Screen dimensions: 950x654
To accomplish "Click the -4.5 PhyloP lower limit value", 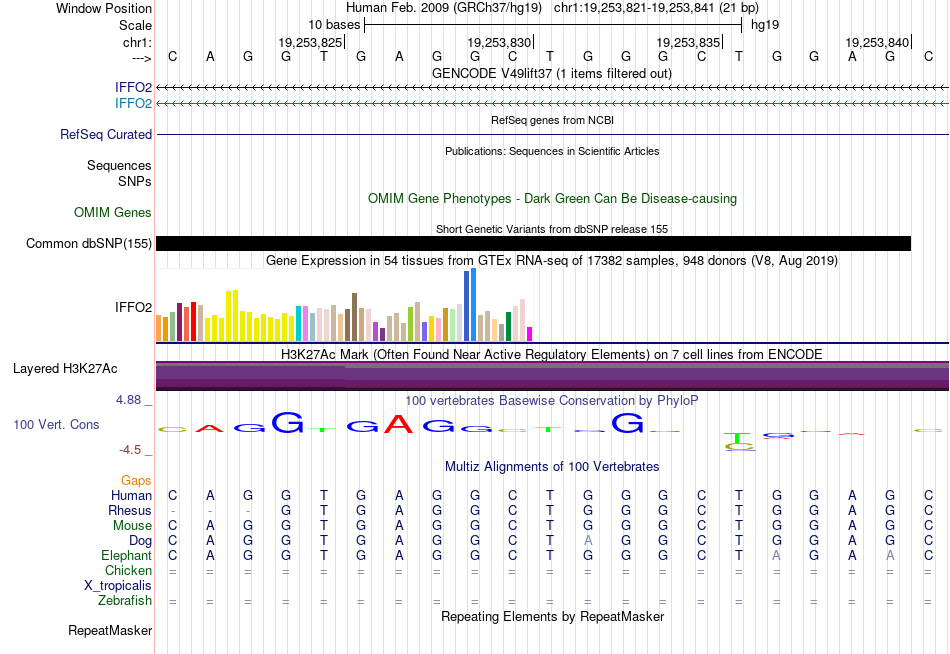I will click(130, 450).
